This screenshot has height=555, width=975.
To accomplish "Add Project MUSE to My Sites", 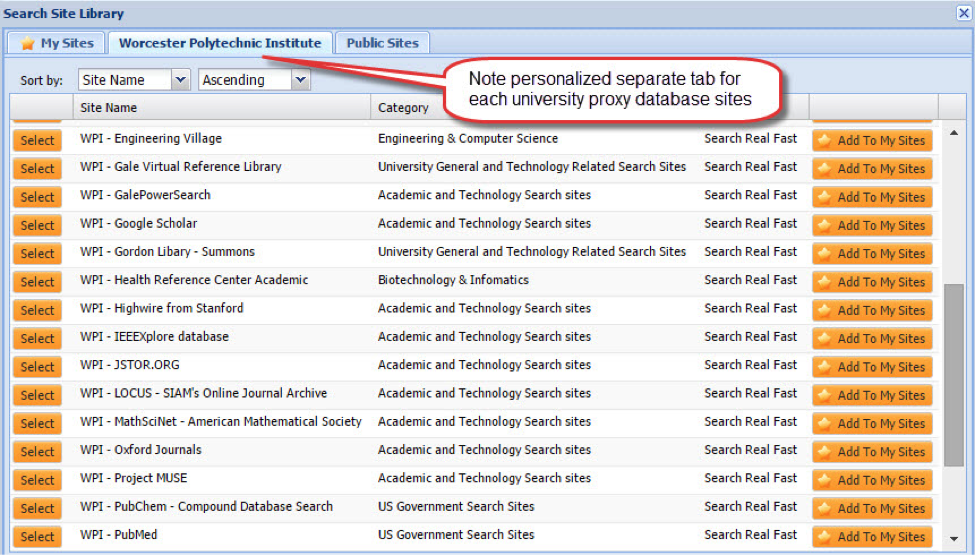I will pyautogui.click(x=872, y=480).
